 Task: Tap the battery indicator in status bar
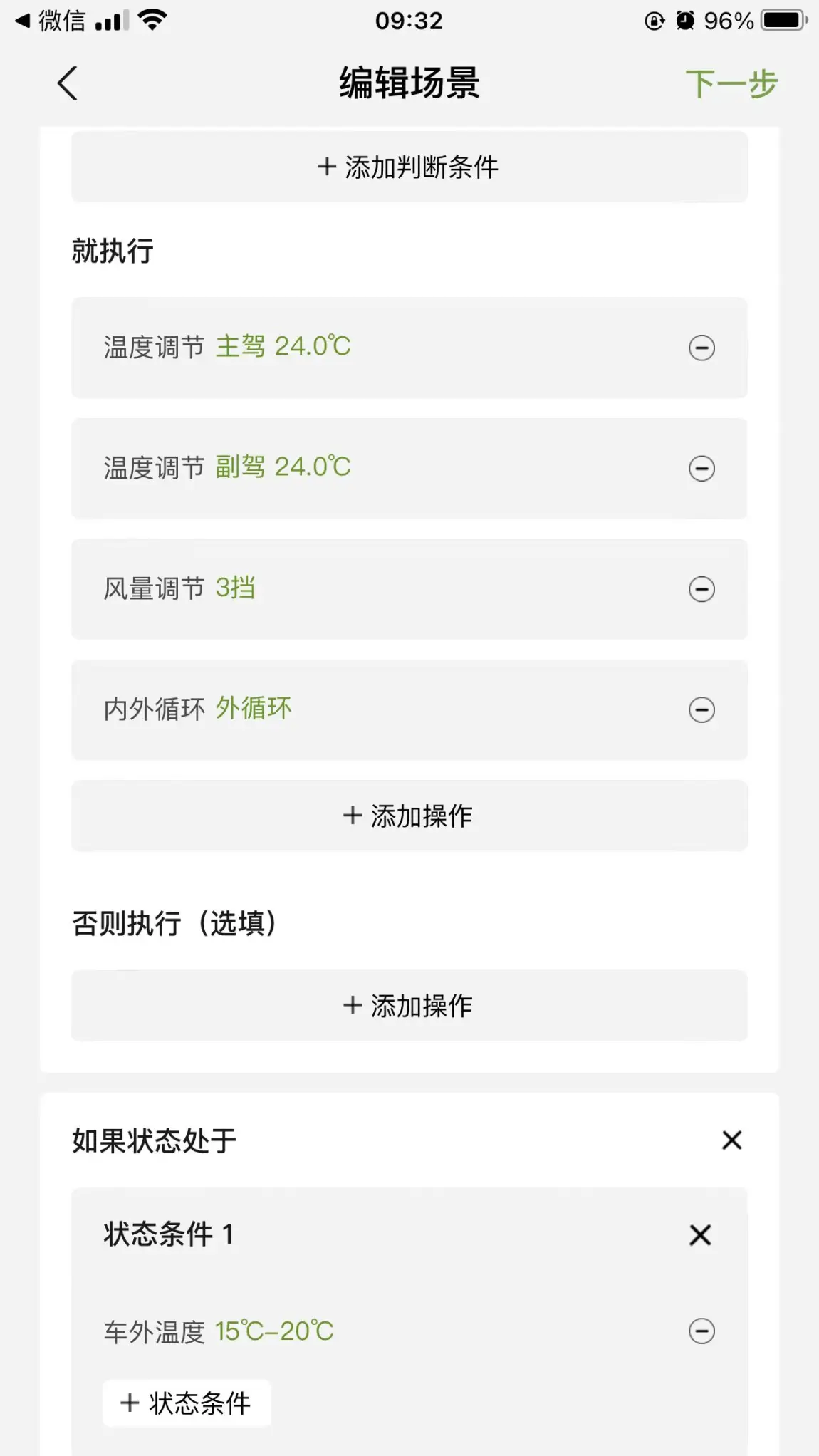pyautogui.click(x=783, y=21)
